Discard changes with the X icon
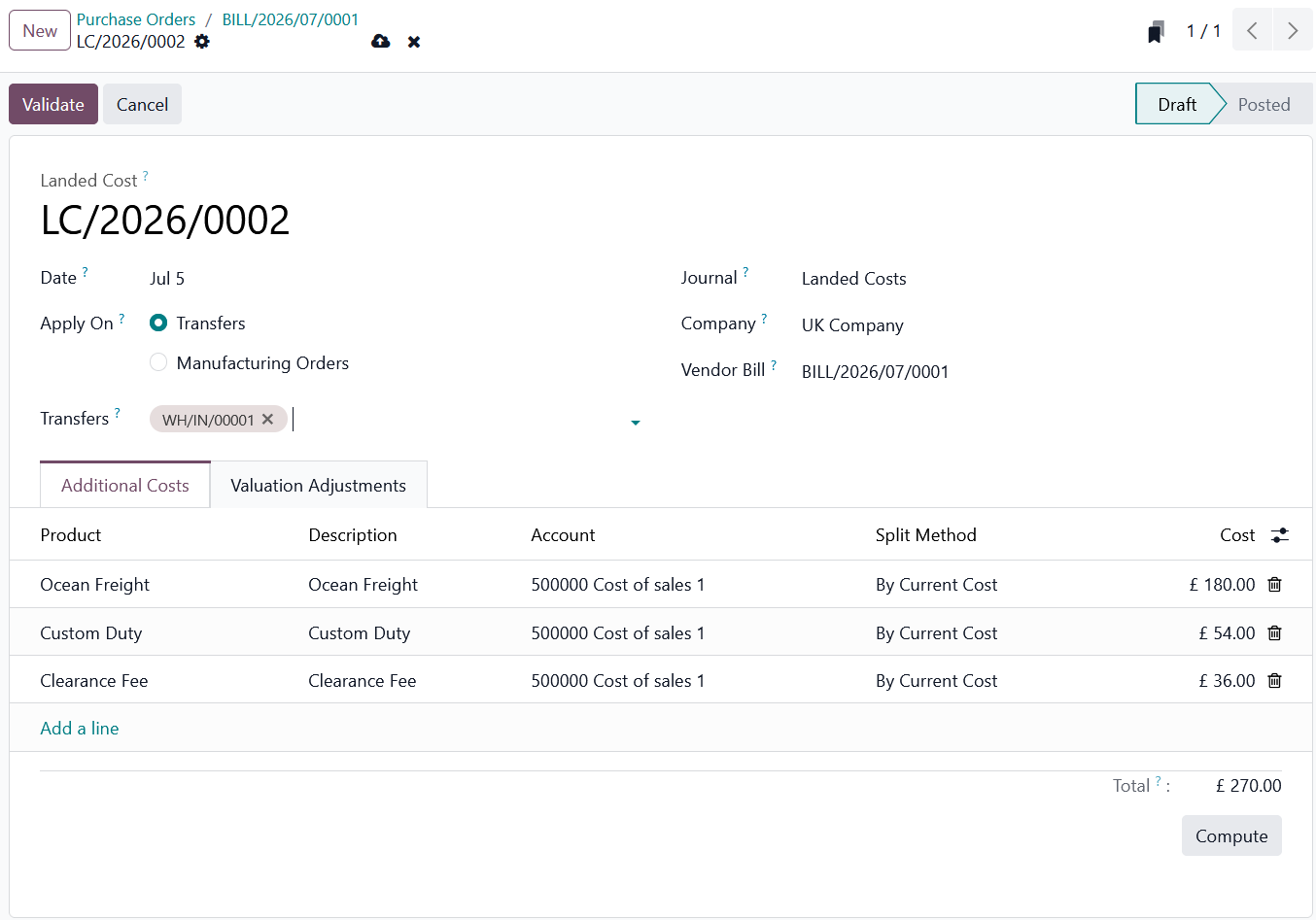Screen dimensions: 1316x920 [414, 42]
